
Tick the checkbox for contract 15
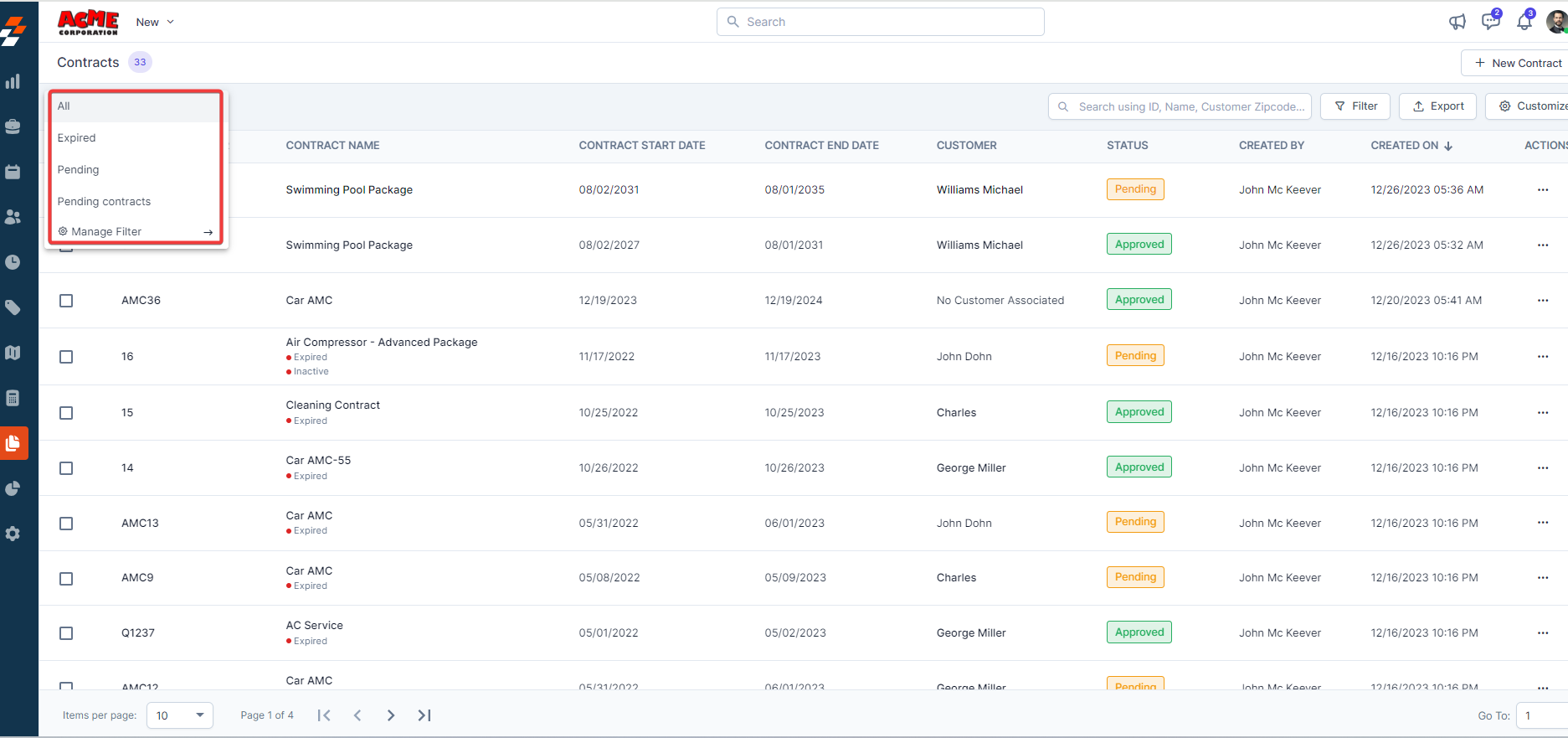66,413
